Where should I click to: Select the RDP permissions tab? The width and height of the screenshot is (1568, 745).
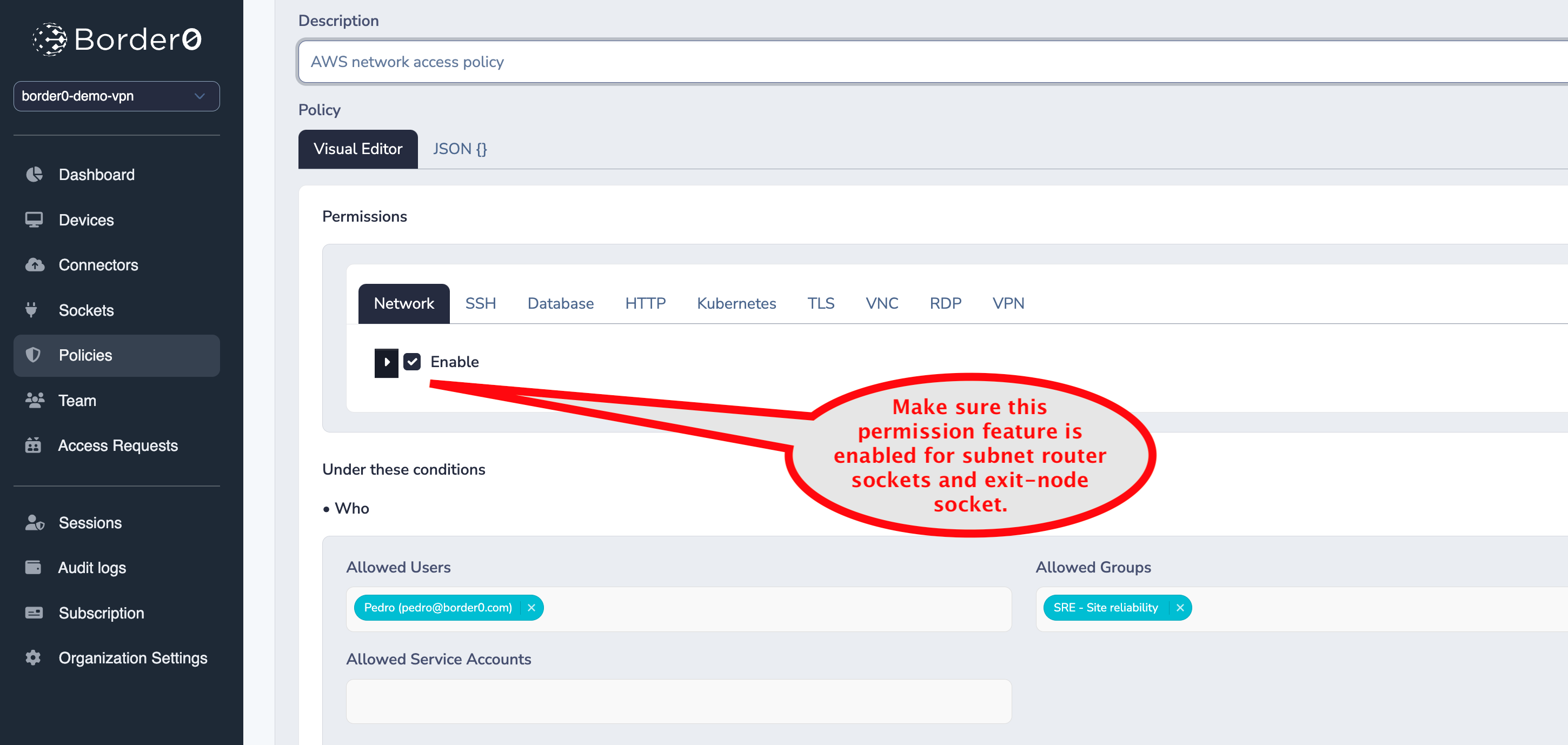(945, 303)
